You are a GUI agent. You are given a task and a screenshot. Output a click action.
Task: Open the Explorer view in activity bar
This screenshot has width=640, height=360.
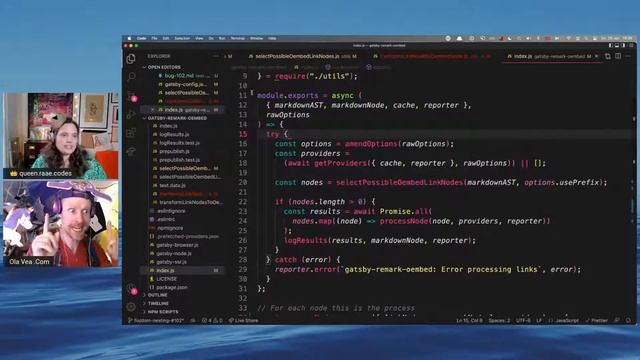pos(131,59)
